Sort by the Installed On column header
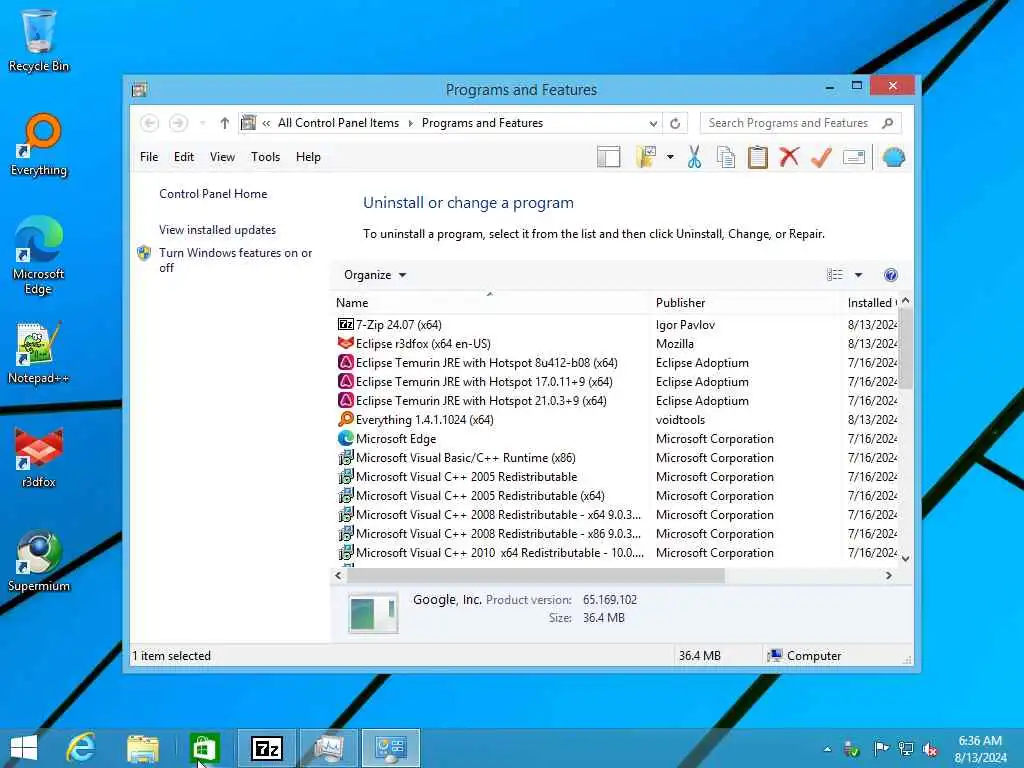This screenshot has width=1024, height=768. click(x=871, y=303)
